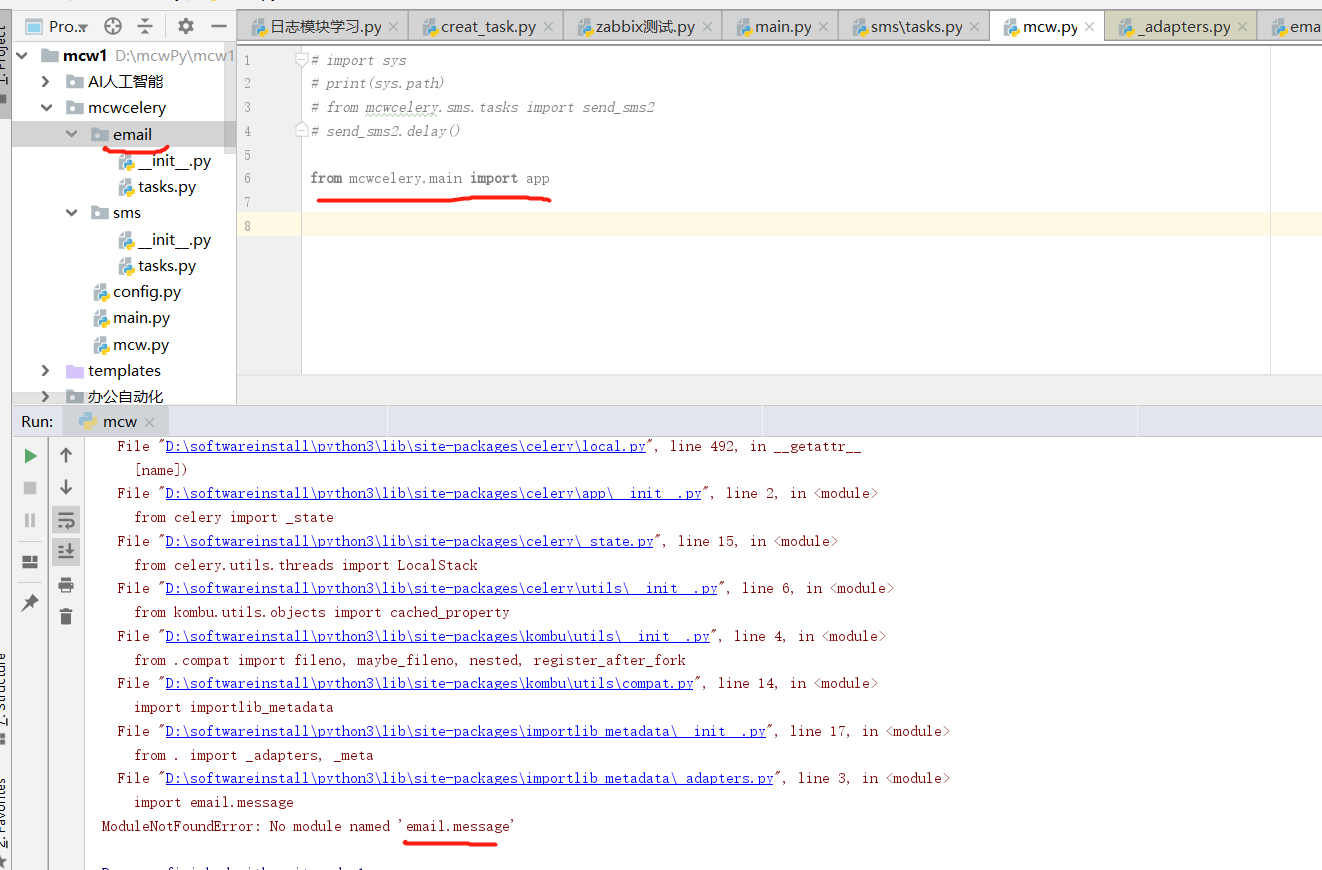1322x870 pixels.
Task: Clear all console output with trash icon
Action: tap(66, 617)
